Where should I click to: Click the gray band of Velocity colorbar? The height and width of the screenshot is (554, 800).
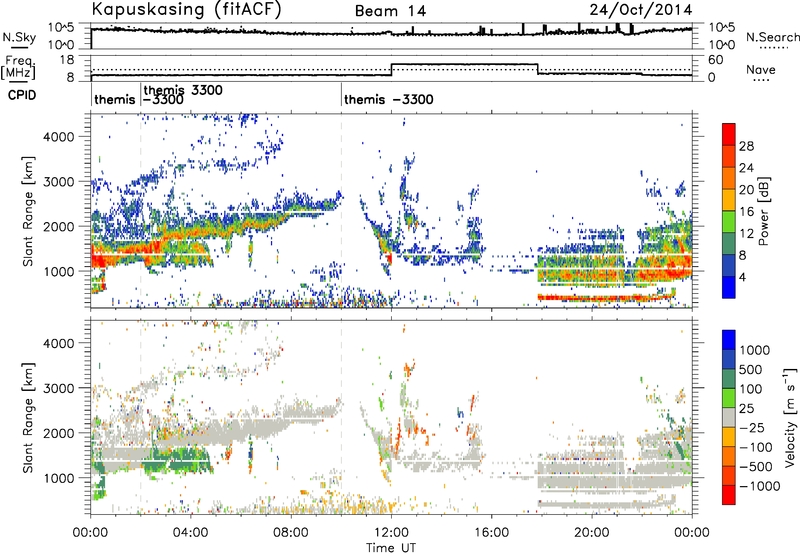tap(729, 417)
